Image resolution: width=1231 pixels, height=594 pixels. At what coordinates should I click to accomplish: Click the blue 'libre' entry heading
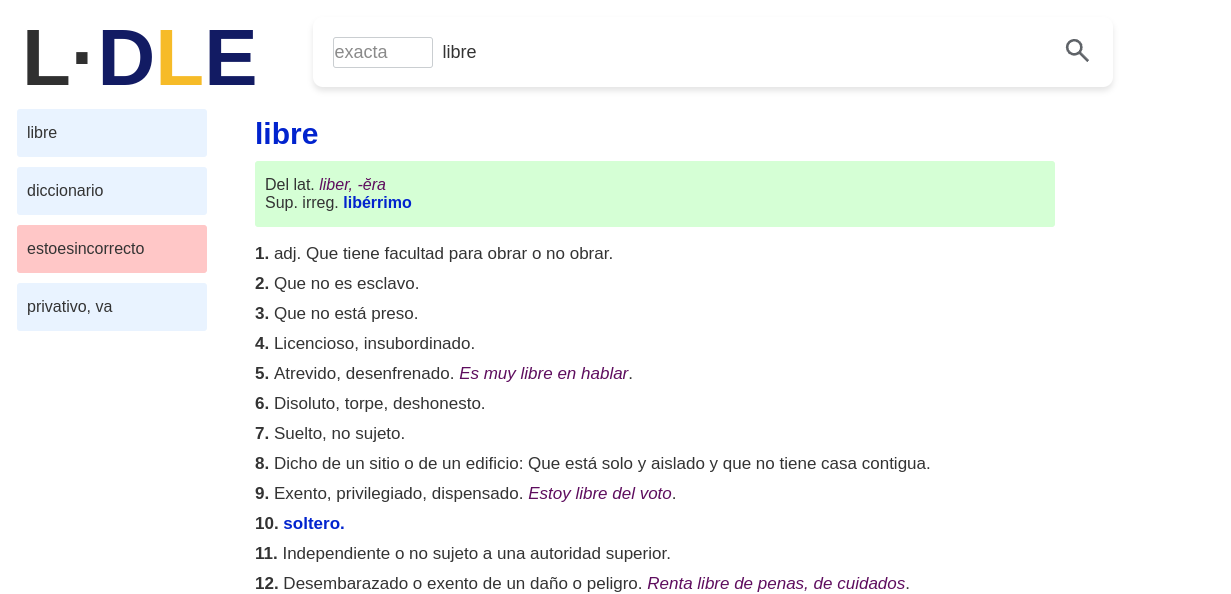(286, 134)
